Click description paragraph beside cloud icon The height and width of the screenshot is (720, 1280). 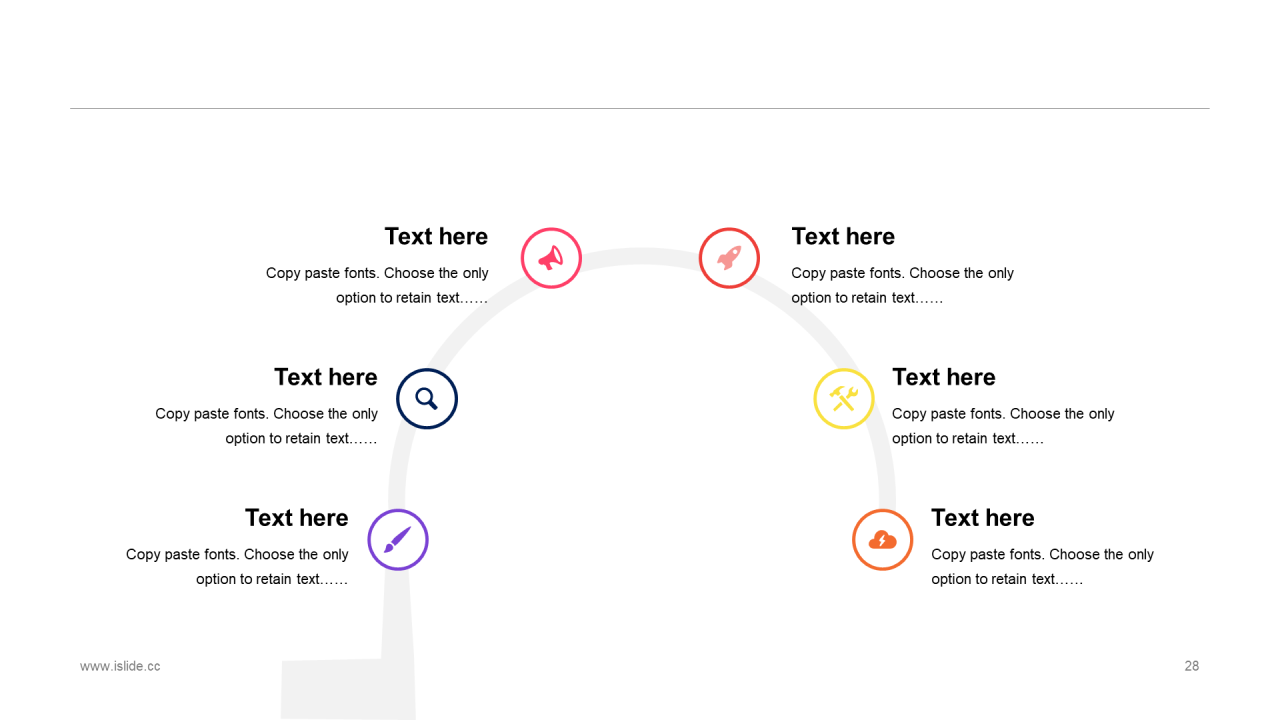coord(1043,567)
